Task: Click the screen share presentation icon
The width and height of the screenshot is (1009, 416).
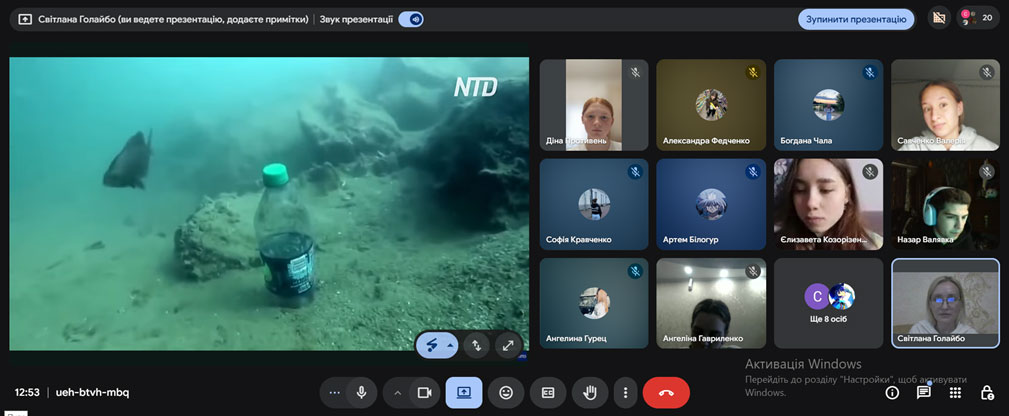Action: pyautogui.click(x=464, y=393)
